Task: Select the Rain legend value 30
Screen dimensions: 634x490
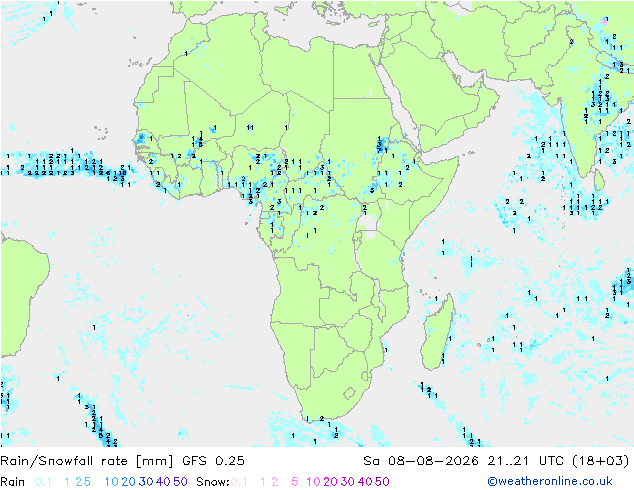Action: coord(146,482)
